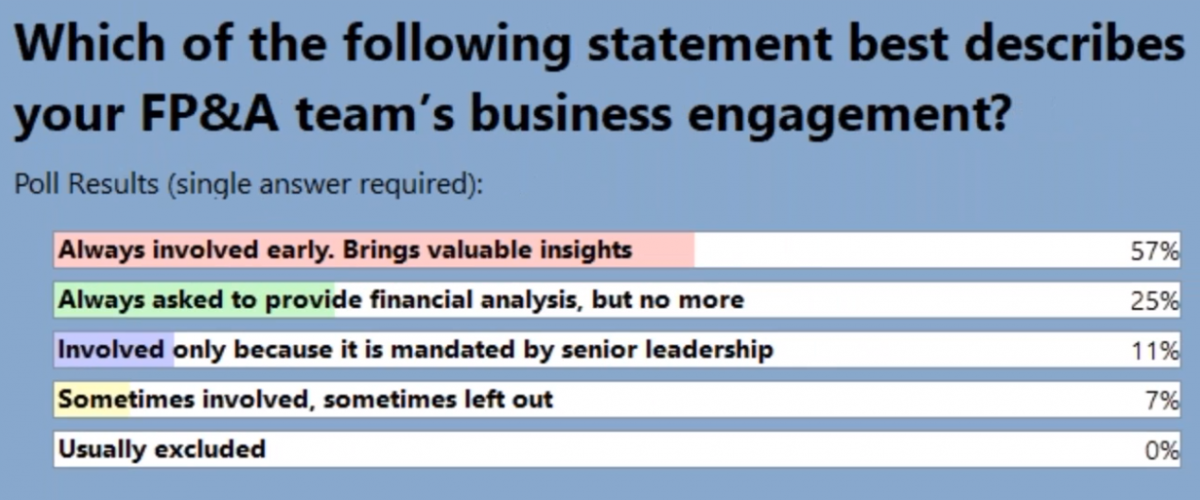Select the 'Usually excluded' result row
This screenshot has height=500, width=1200.
[617, 449]
